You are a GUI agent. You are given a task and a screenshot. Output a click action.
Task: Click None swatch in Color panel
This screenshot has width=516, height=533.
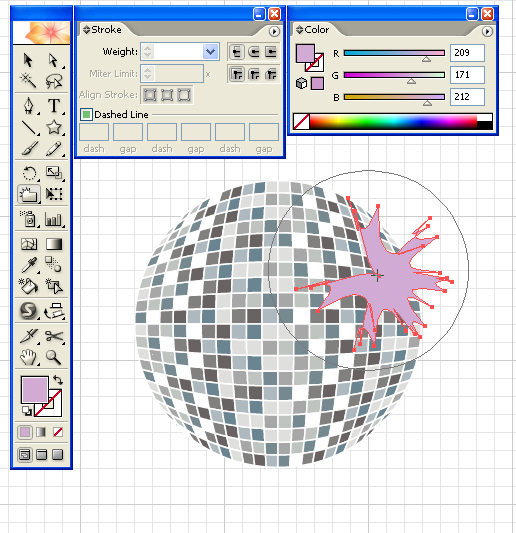pyautogui.click(x=301, y=121)
